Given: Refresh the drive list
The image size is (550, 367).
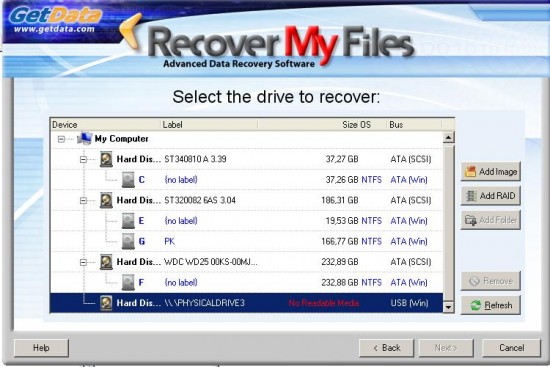Looking at the screenshot, I should [490, 305].
